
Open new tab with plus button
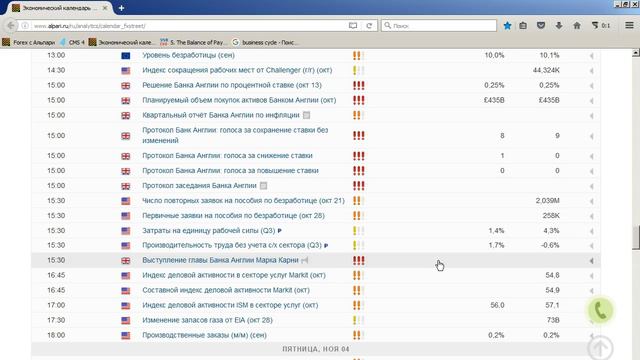coord(121,8)
